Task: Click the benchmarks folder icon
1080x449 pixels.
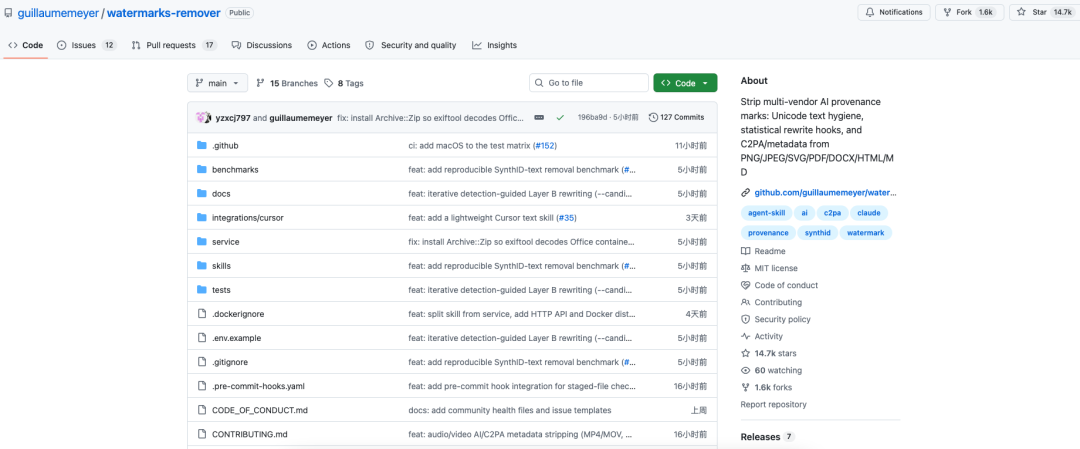Action: pos(202,169)
